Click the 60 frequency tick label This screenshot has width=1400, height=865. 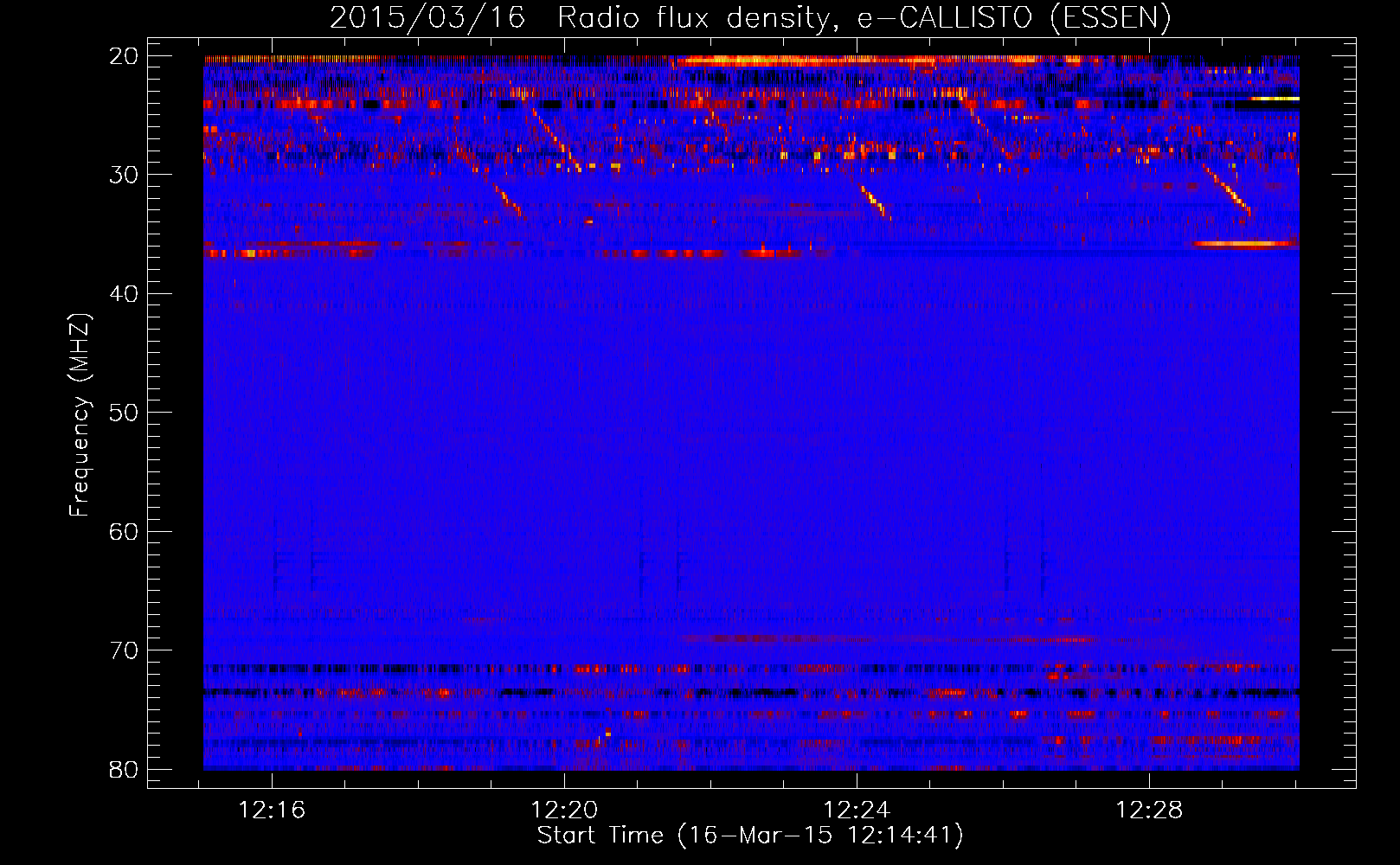pyautogui.click(x=124, y=531)
